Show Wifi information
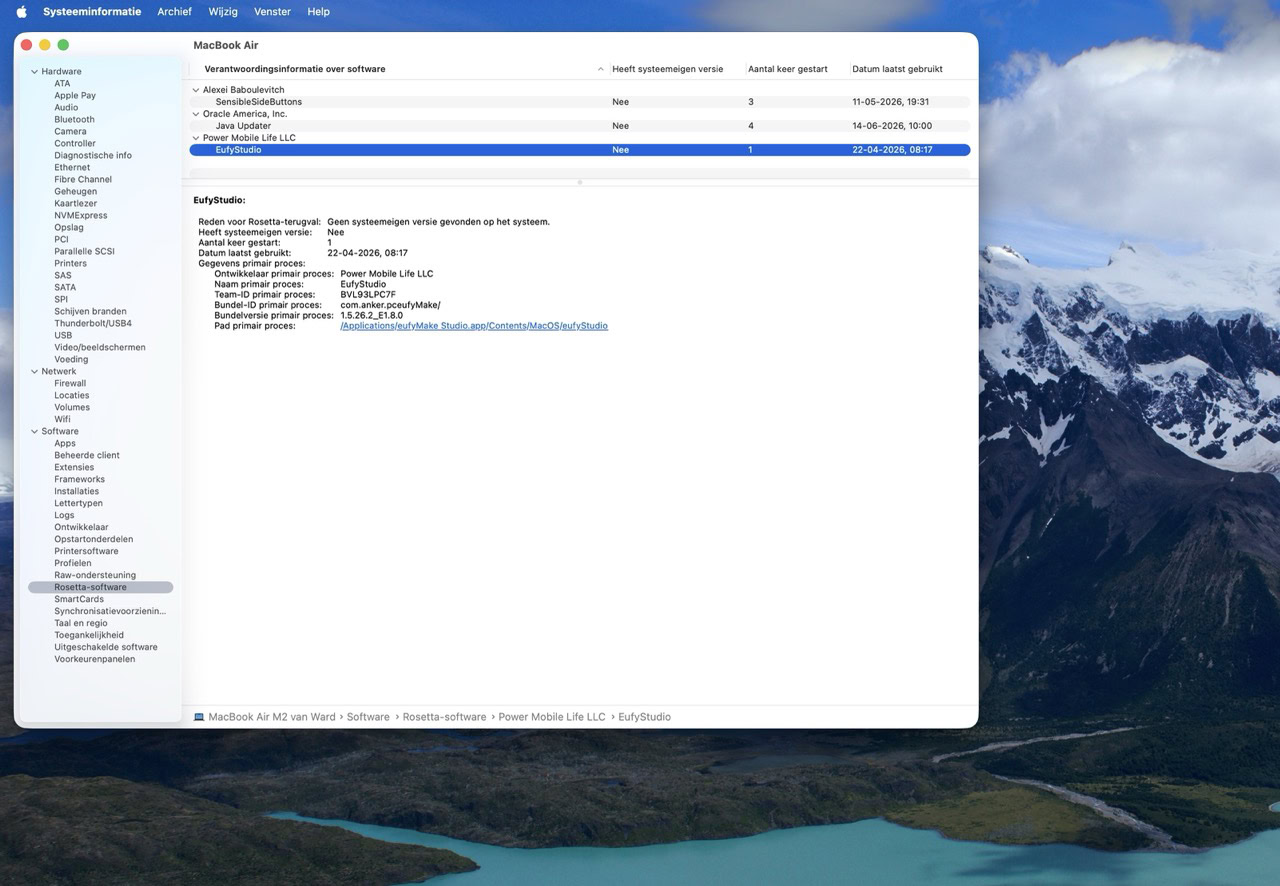This screenshot has height=886, width=1280. tap(62, 420)
